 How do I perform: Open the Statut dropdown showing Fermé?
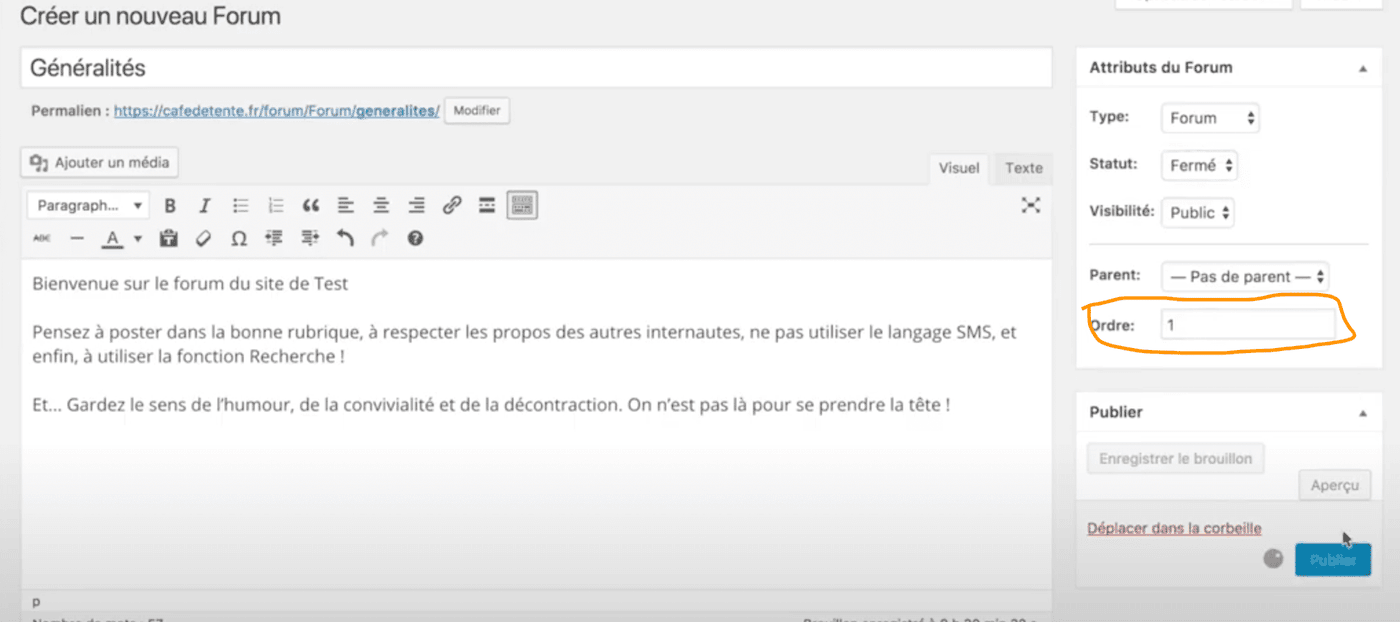click(1199, 166)
